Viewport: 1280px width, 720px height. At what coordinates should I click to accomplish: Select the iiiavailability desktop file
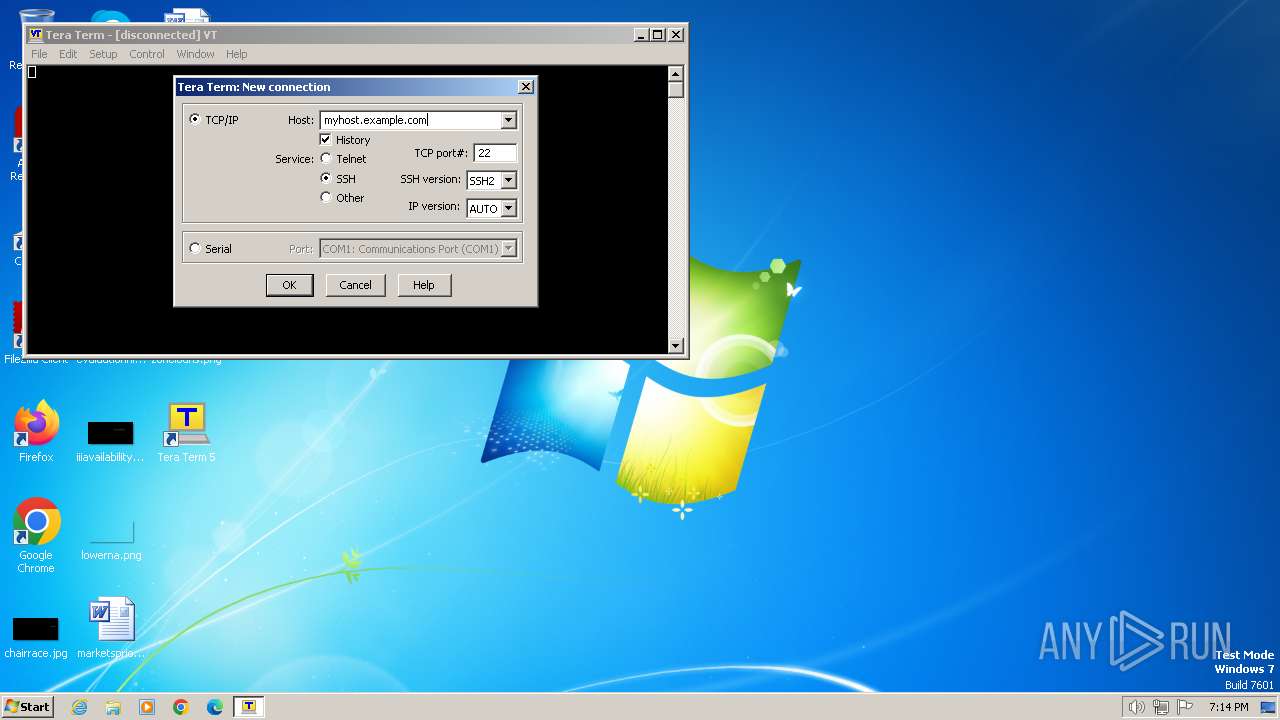point(111,440)
